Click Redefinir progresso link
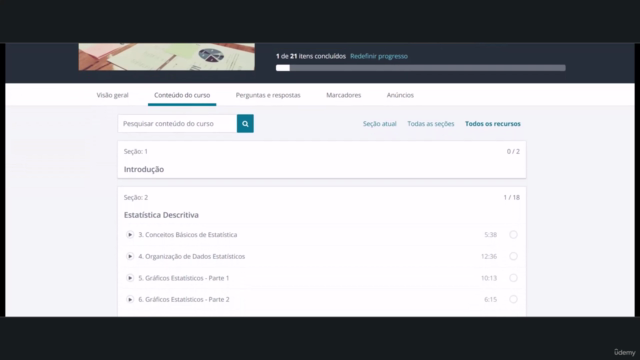This screenshot has width=640, height=360. (x=379, y=56)
